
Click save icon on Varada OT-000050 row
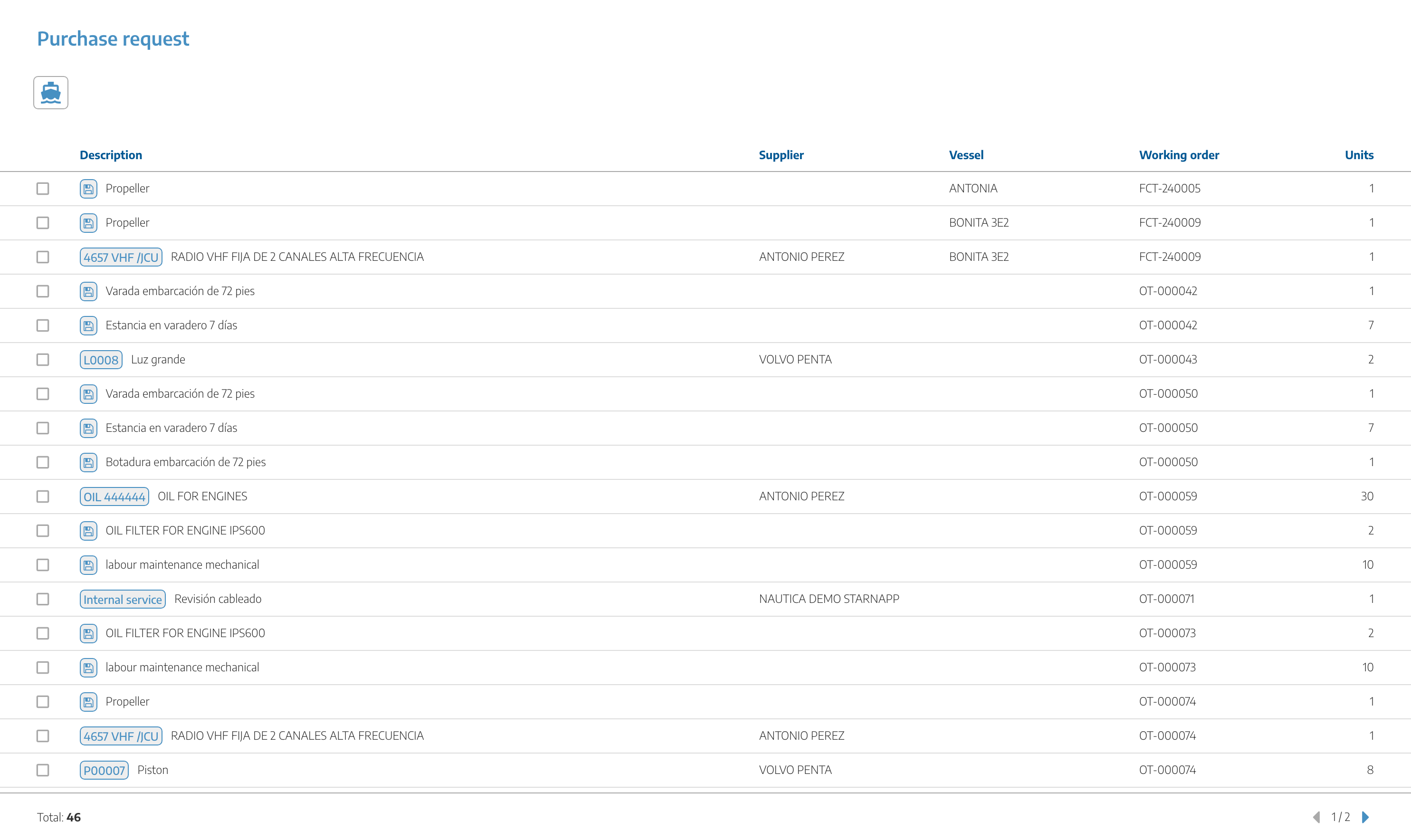88,394
